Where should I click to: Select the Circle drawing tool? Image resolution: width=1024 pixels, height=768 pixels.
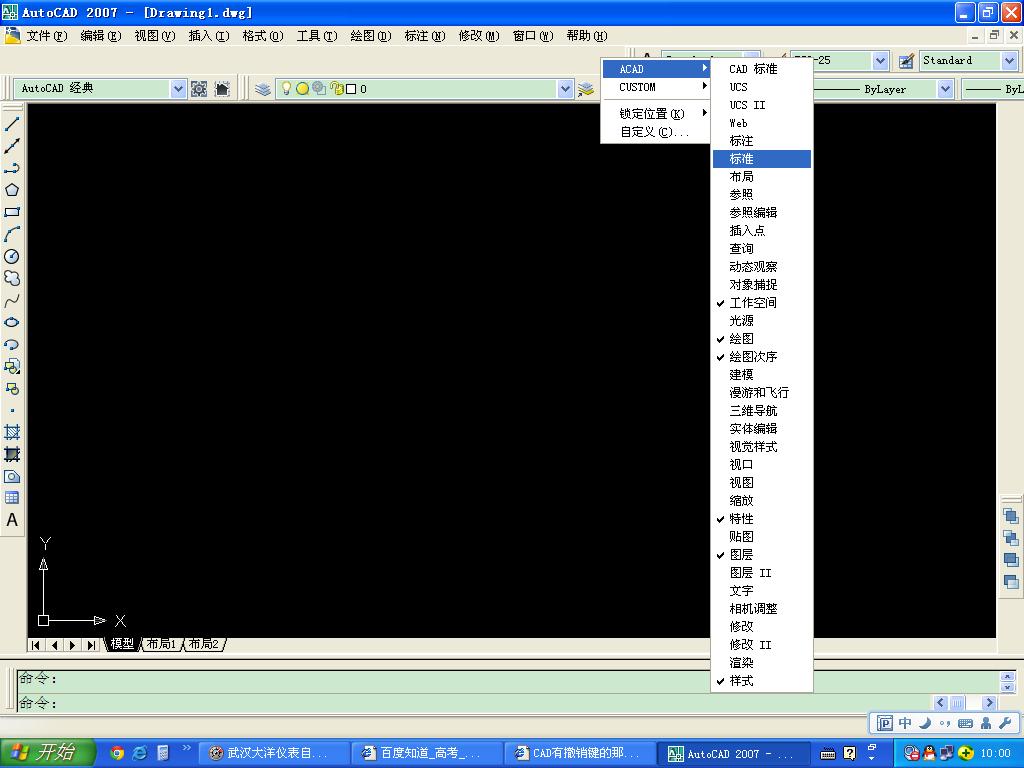tap(12, 256)
